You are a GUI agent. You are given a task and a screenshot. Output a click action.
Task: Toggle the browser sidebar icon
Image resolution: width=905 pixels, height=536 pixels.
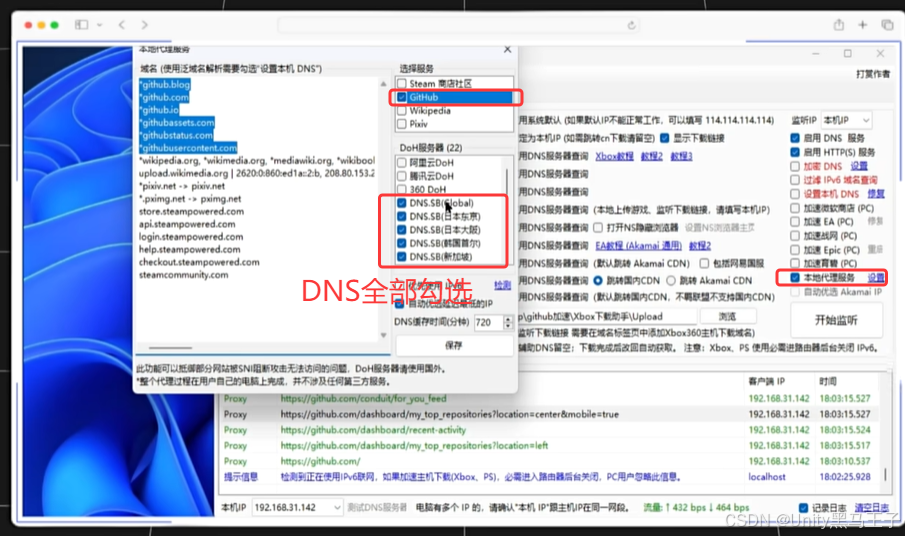click(81, 25)
